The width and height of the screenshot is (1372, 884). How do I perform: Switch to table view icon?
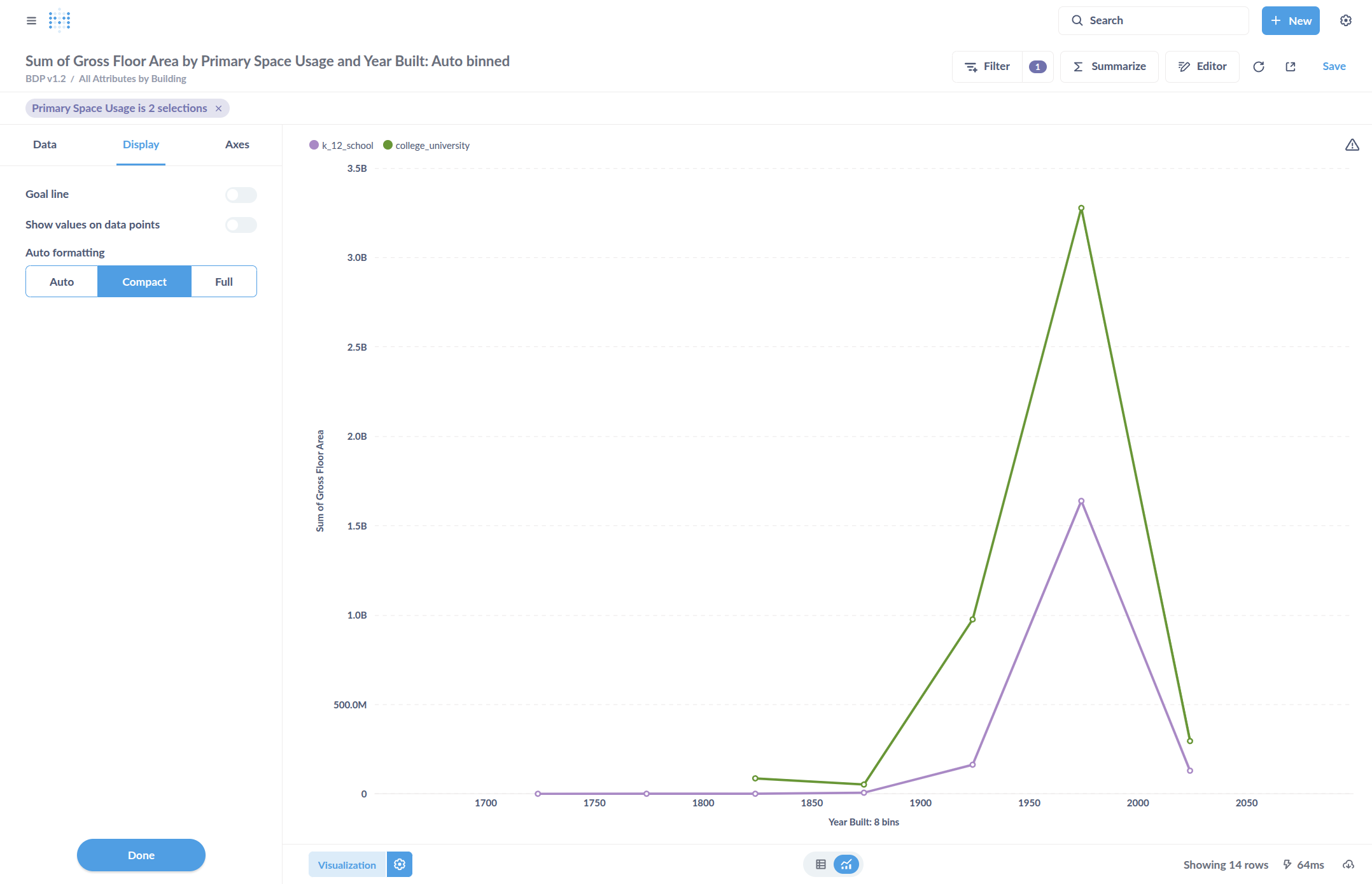coord(820,864)
